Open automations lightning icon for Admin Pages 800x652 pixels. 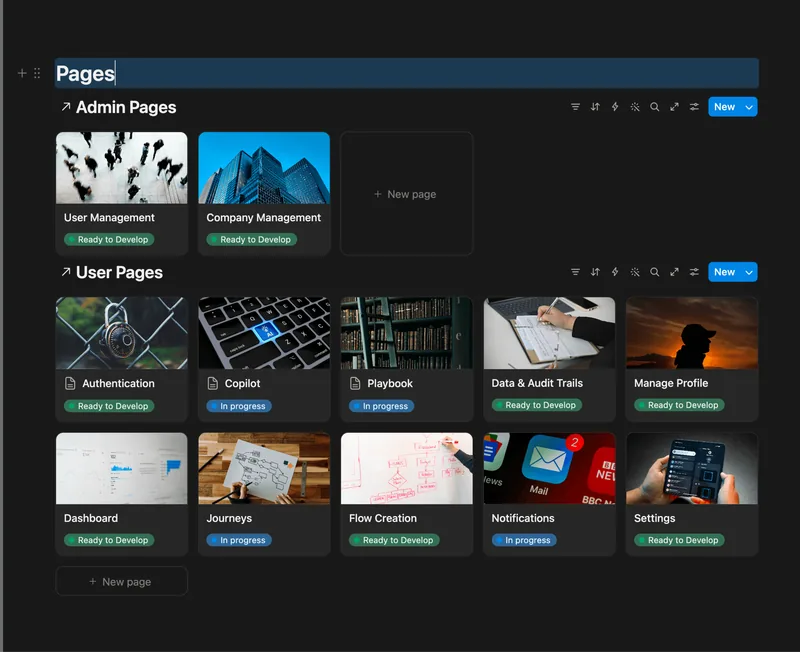click(615, 107)
